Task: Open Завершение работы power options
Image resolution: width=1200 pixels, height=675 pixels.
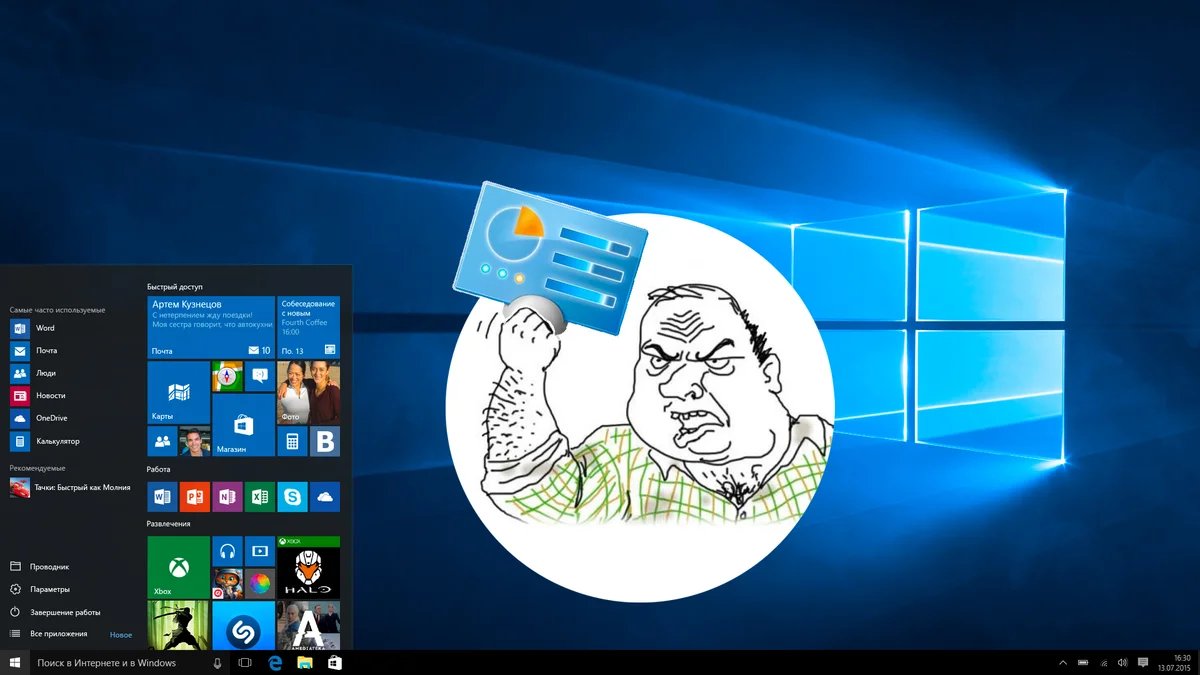Action: (65, 612)
